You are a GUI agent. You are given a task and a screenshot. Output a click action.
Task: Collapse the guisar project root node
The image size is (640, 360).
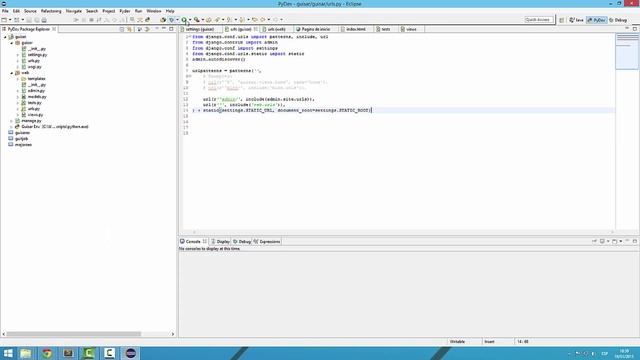coord(5,37)
